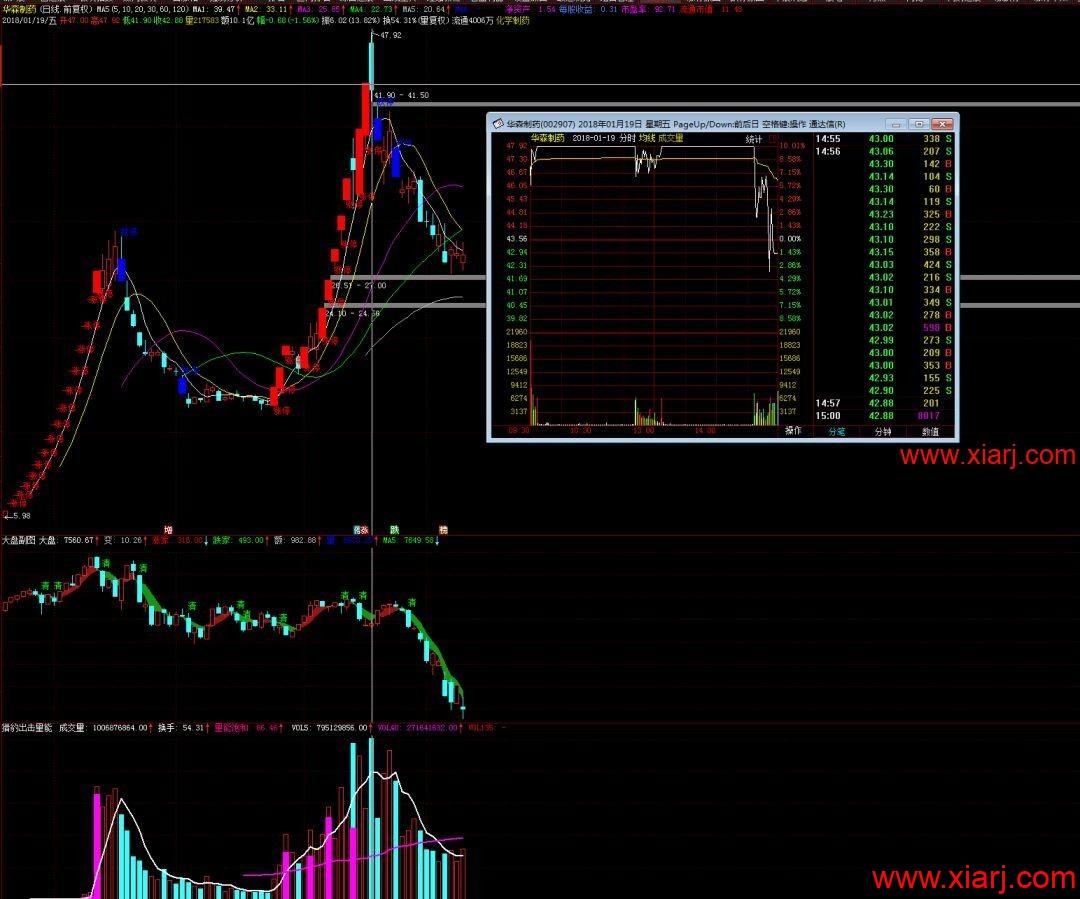Viewport: 1080px width, 899px height.
Task: Click the 化学制药 sector link in header
Action: pyautogui.click(x=513, y=21)
